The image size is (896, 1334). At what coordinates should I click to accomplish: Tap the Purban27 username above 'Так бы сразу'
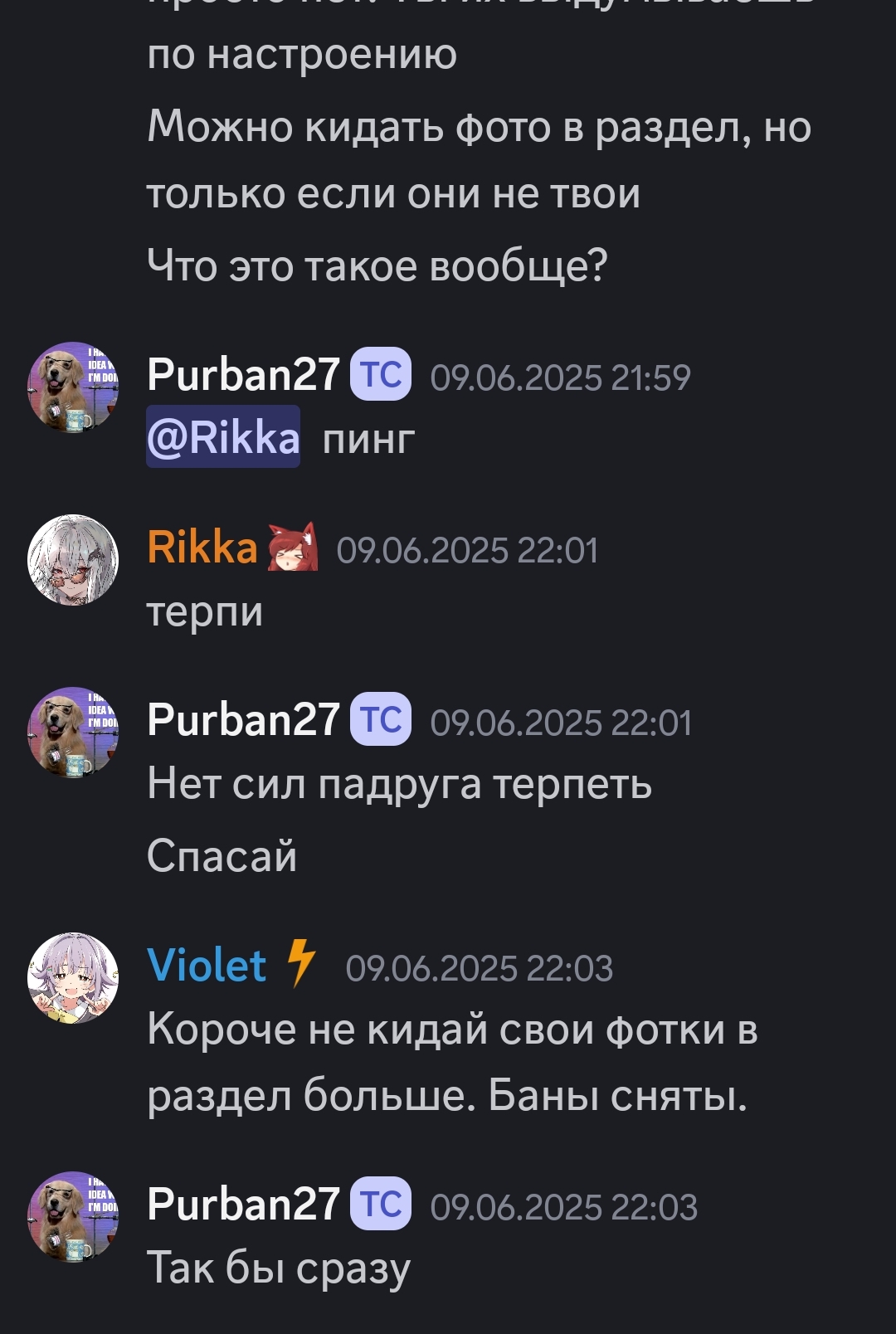coord(243,1205)
